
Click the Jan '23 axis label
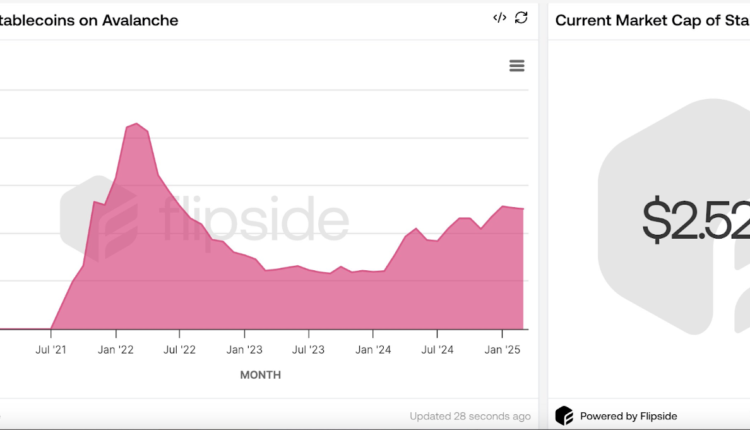(244, 350)
